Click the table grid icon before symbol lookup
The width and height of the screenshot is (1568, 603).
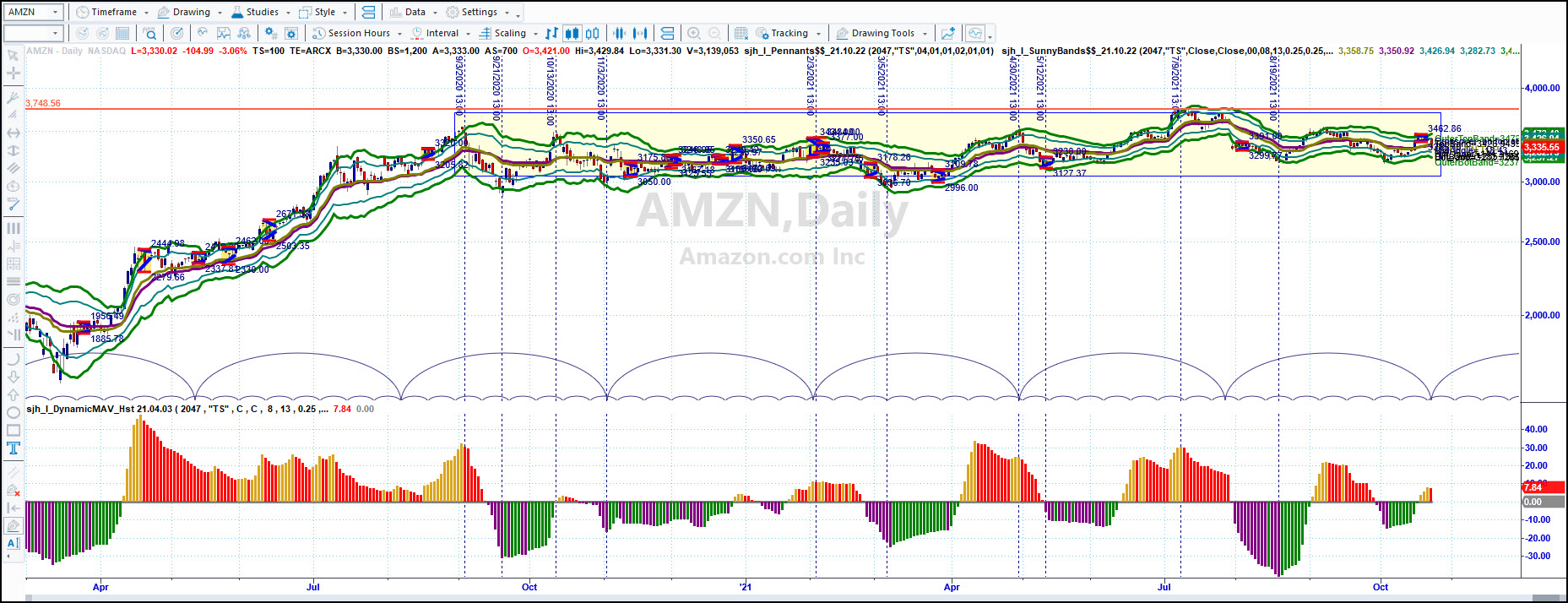point(122,33)
